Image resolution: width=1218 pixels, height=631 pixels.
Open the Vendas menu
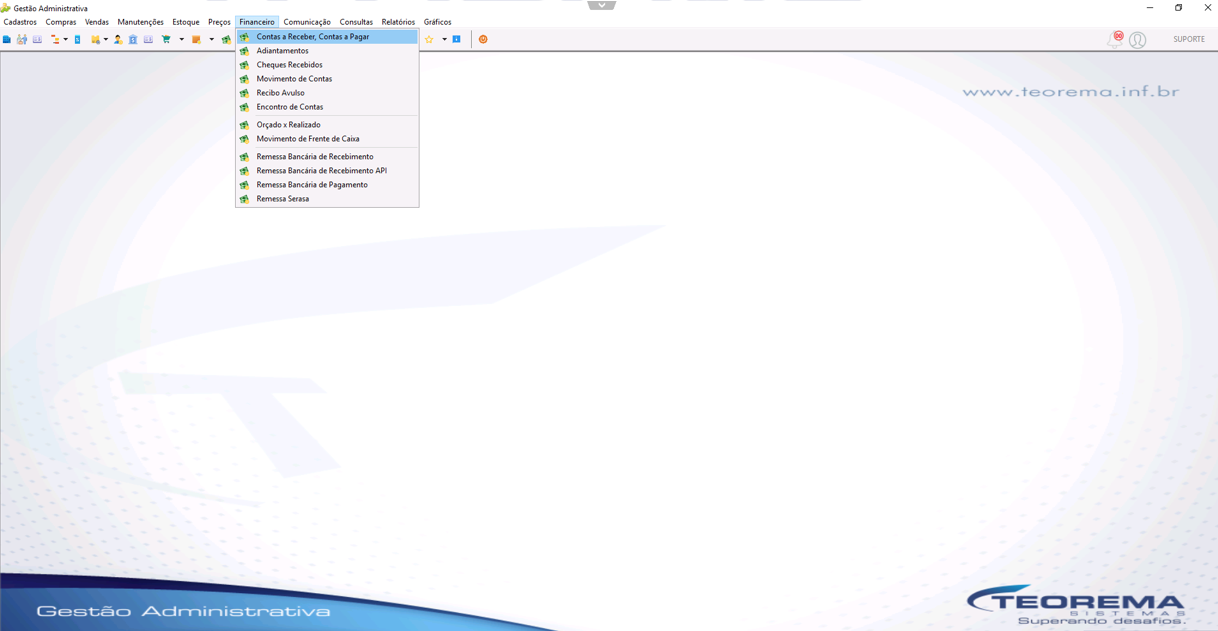click(x=97, y=22)
